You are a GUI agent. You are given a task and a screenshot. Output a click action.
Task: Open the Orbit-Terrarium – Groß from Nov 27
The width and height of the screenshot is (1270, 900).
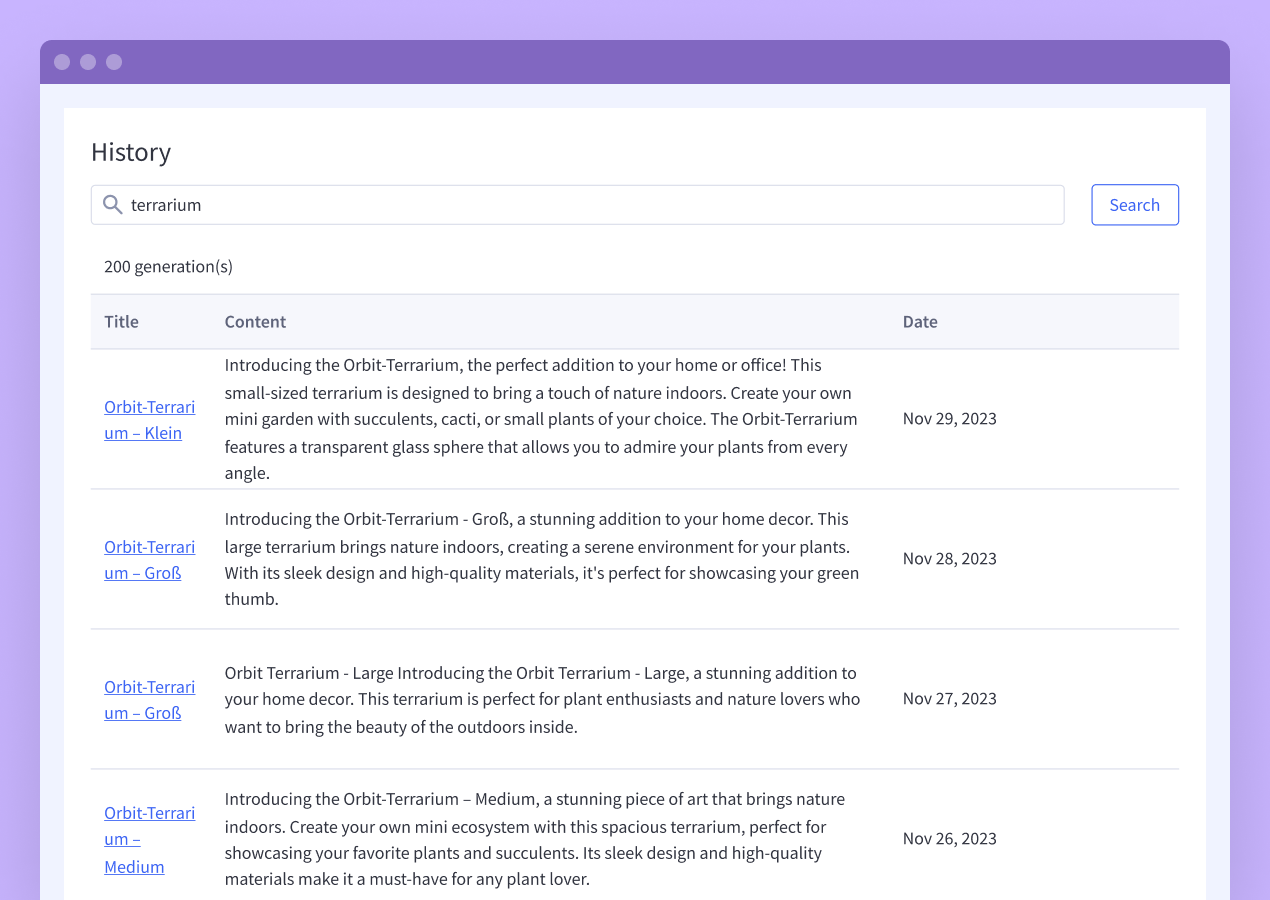coord(149,699)
